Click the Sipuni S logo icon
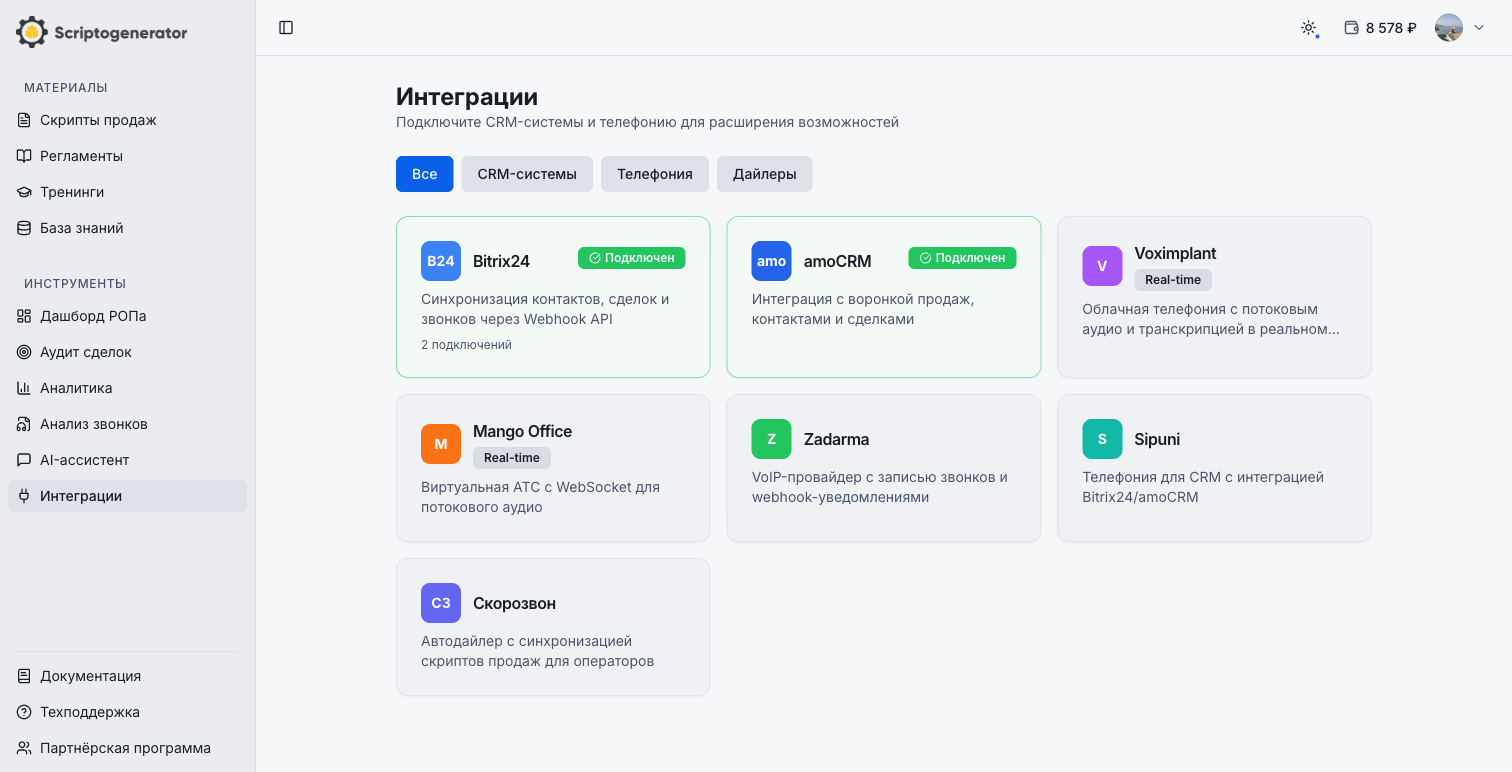Image resolution: width=1512 pixels, height=772 pixels. pos(1102,439)
